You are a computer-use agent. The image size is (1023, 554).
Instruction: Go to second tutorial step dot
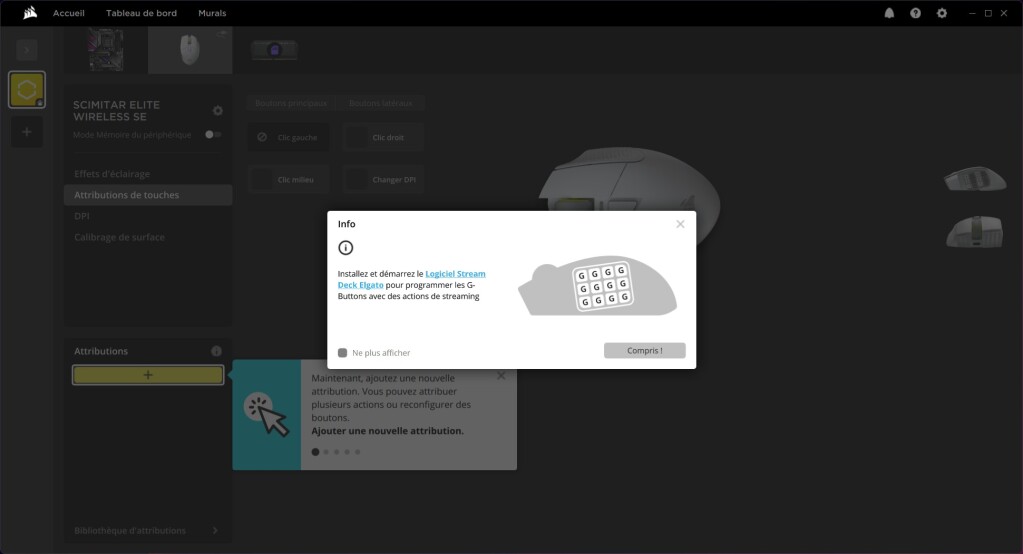(326, 452)
